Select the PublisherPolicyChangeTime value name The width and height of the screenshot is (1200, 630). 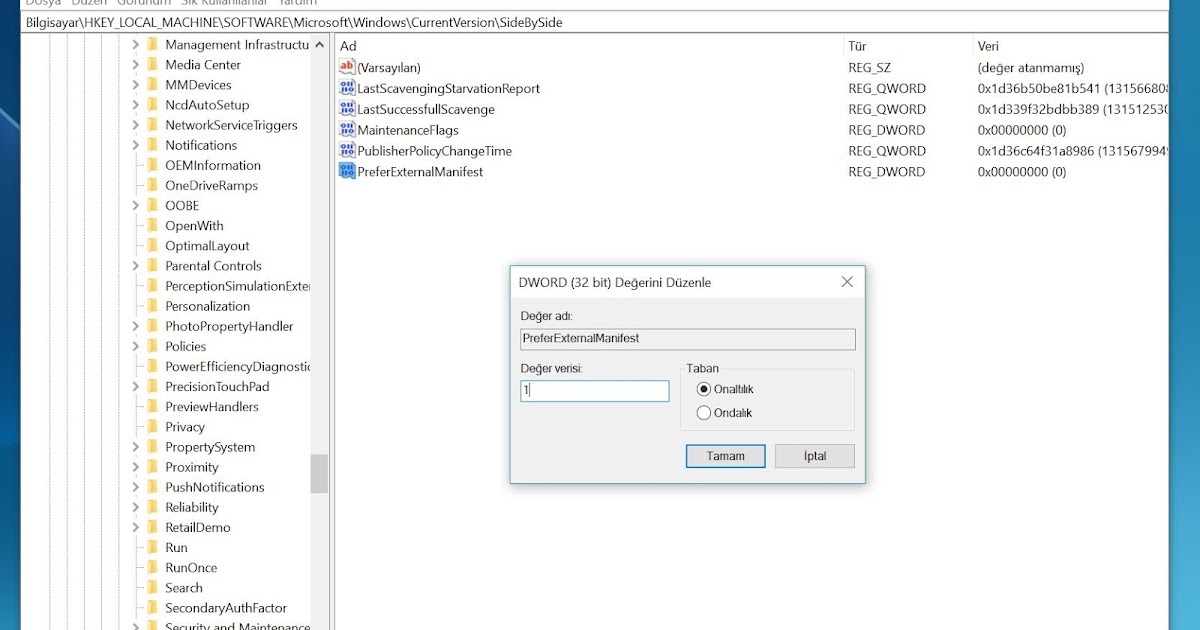pyautogui.click(x=435, y=151)
